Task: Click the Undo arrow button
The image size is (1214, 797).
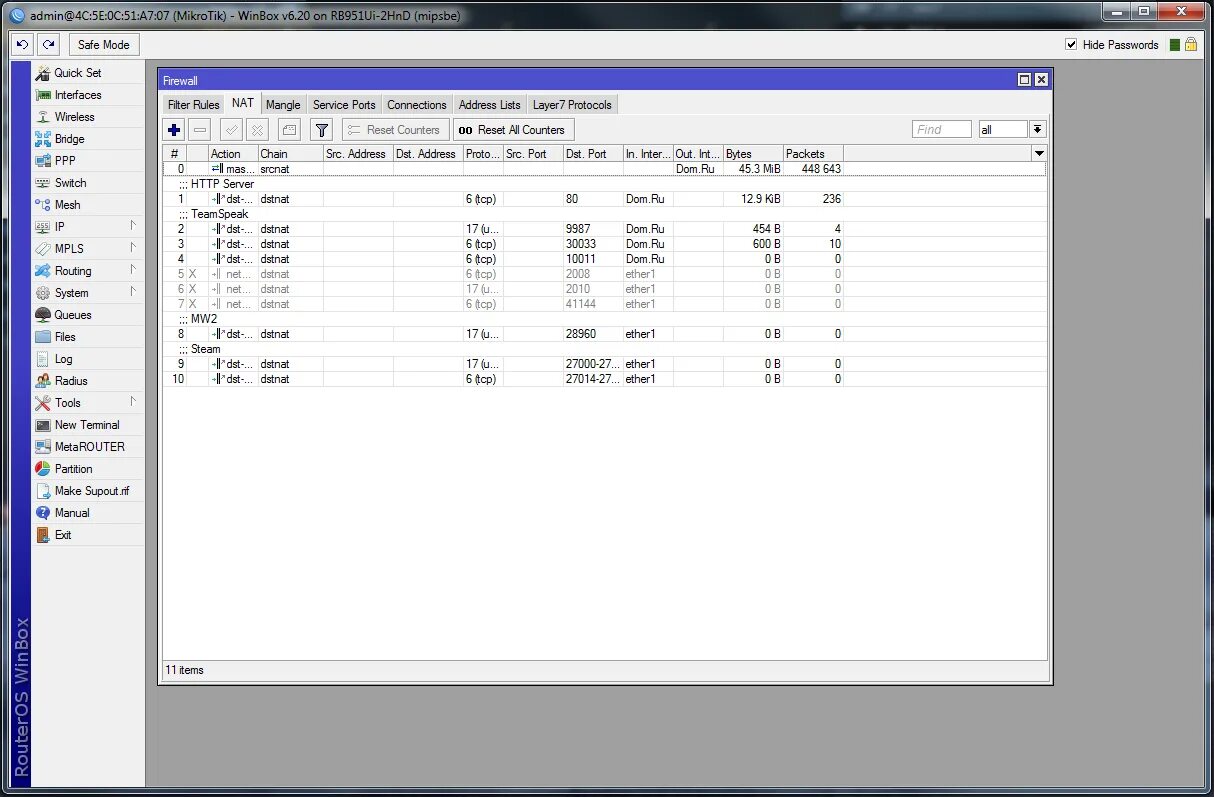Action: 22,45
